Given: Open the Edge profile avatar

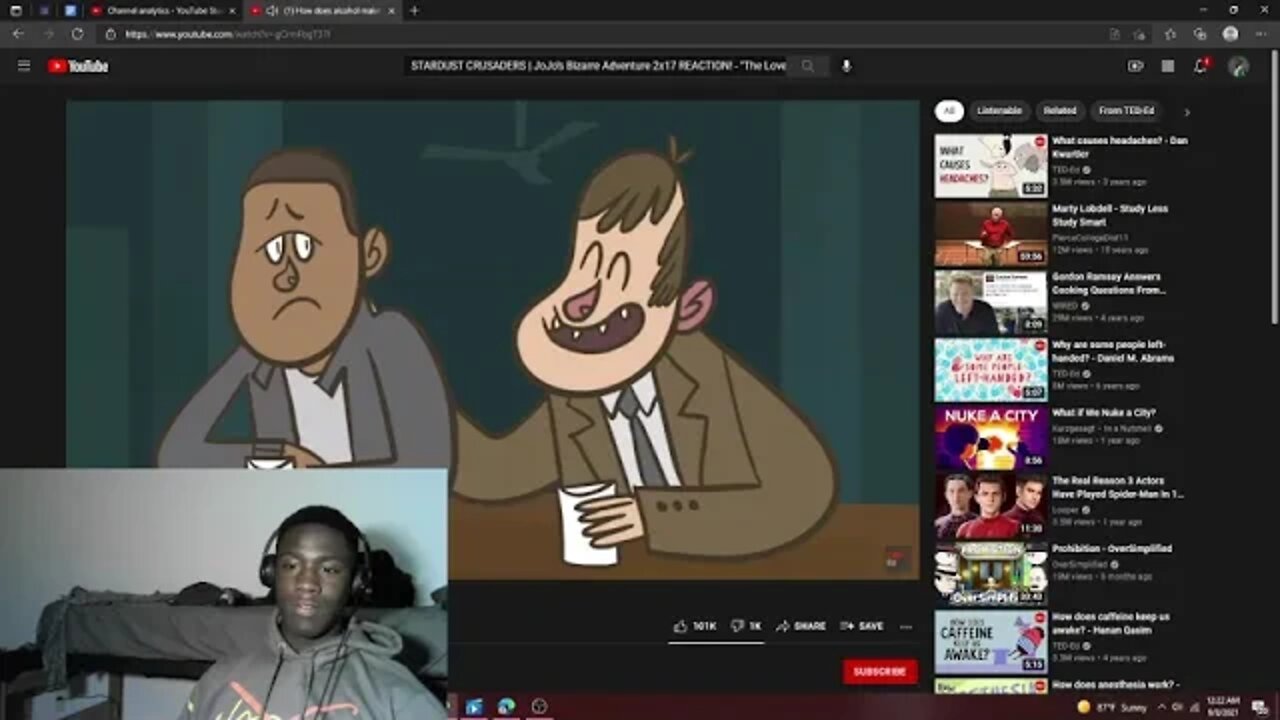Looking at the screenshot, I should pos(1230,34).
